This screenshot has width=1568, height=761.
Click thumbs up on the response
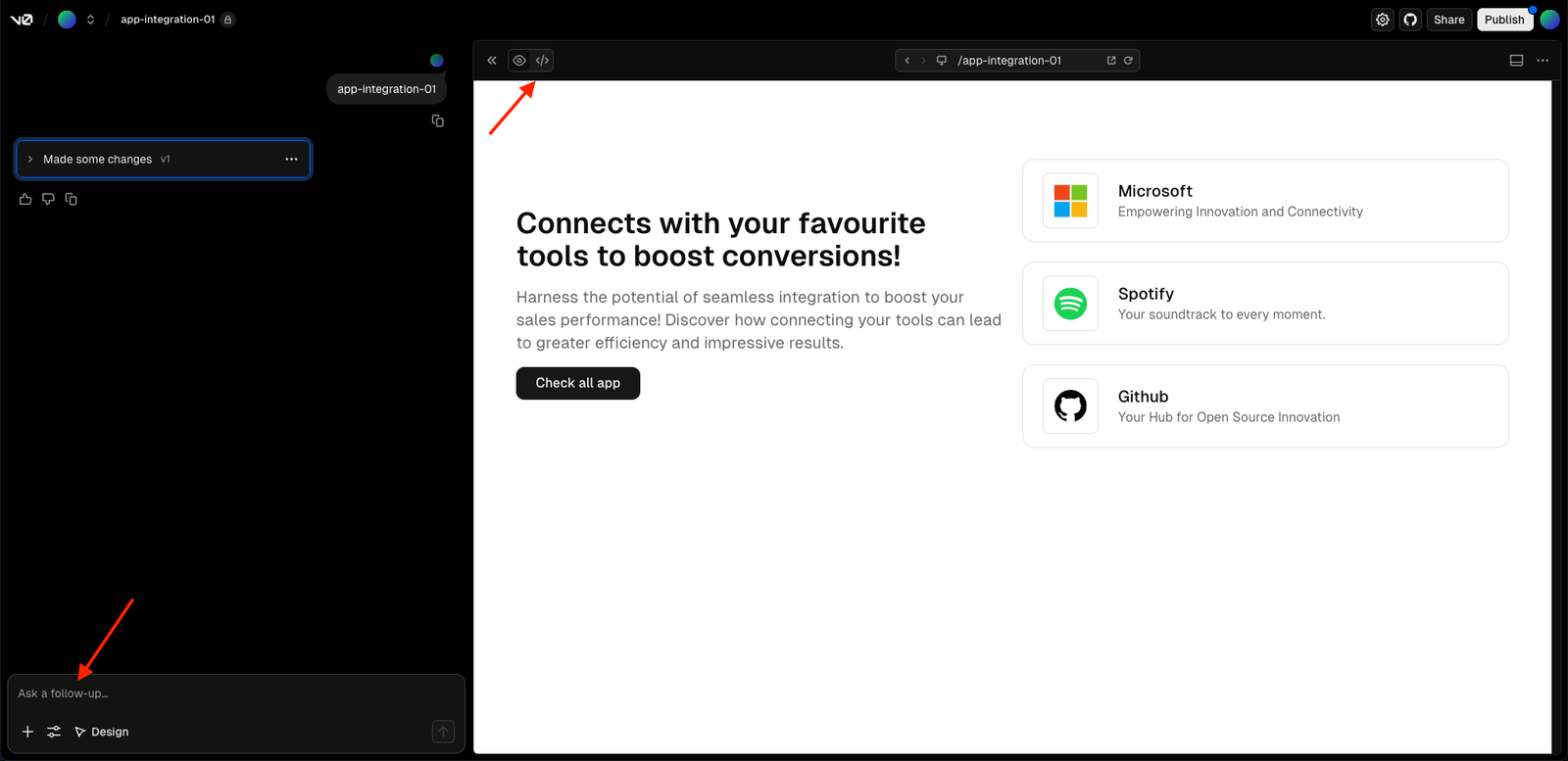tap(25, 200)
